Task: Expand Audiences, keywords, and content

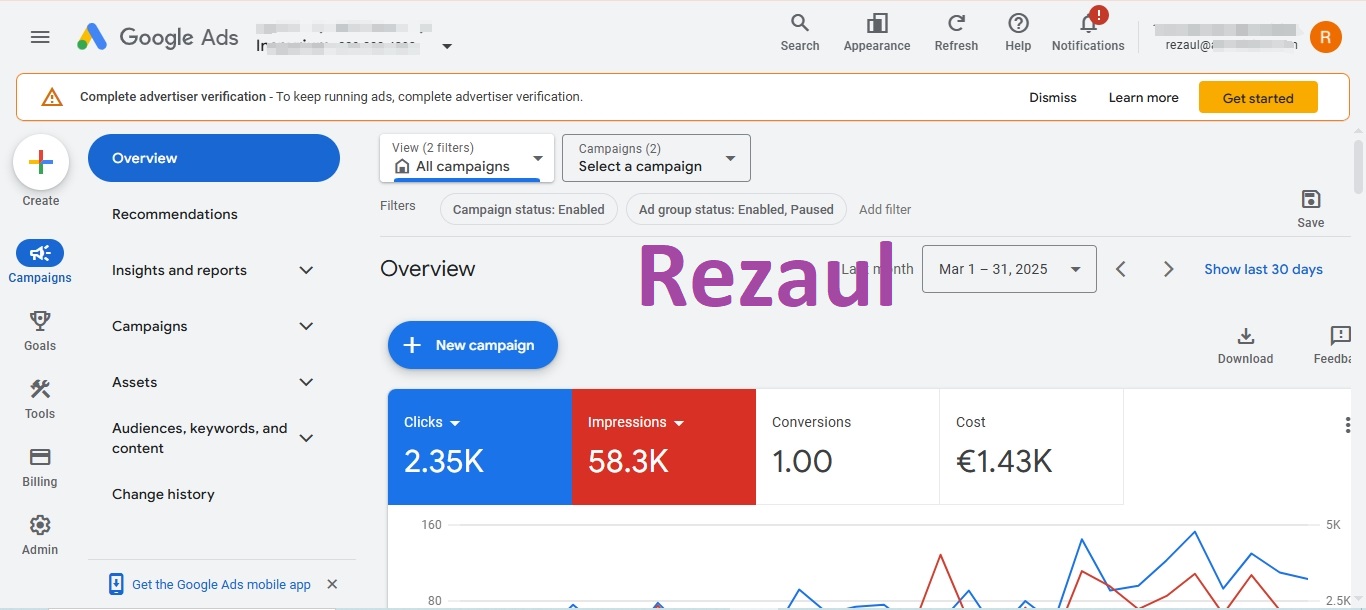Action: pos(307,438)
